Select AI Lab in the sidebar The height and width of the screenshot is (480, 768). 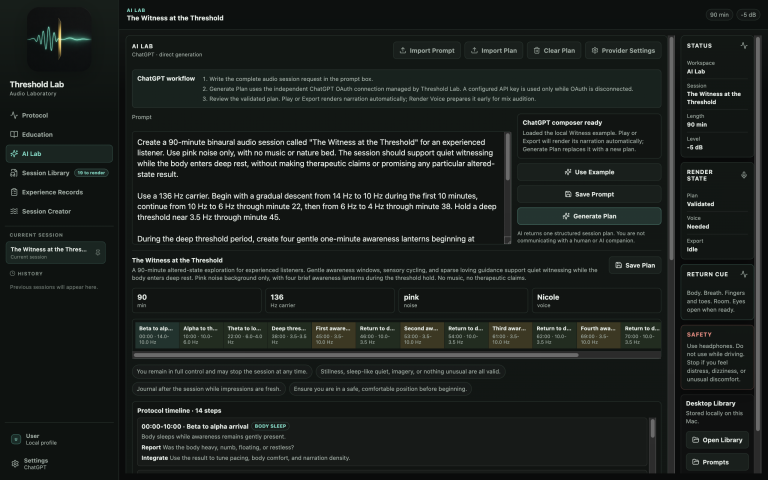click(59, 154)
